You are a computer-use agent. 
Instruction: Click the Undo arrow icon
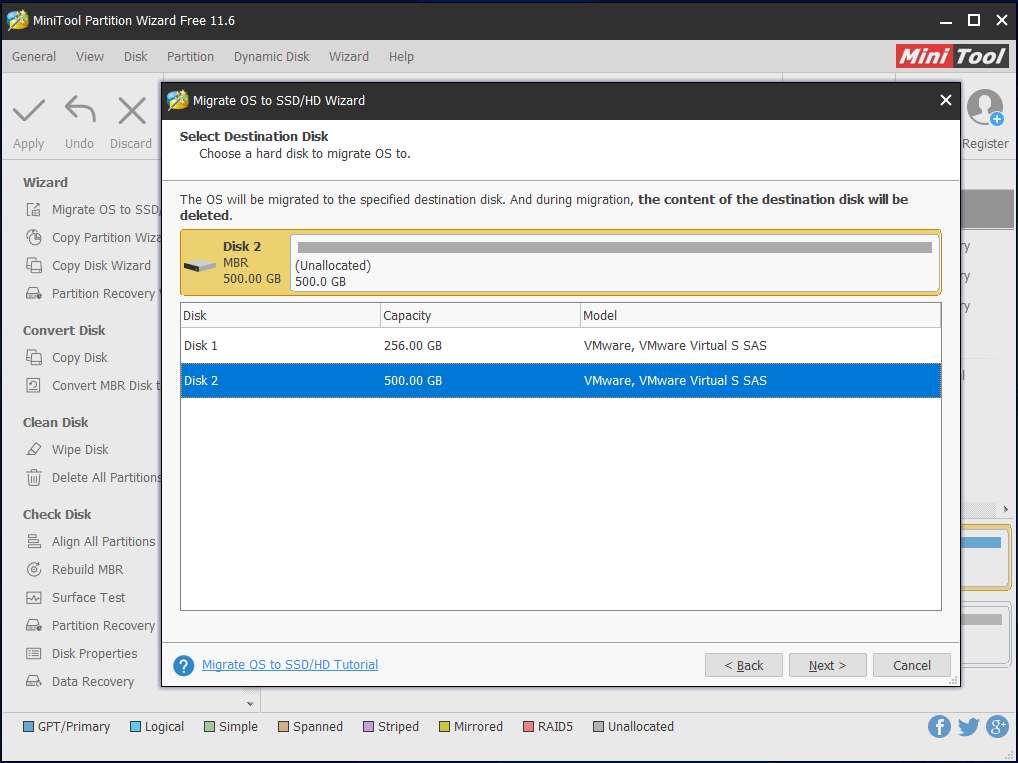(x=80, y=110)
